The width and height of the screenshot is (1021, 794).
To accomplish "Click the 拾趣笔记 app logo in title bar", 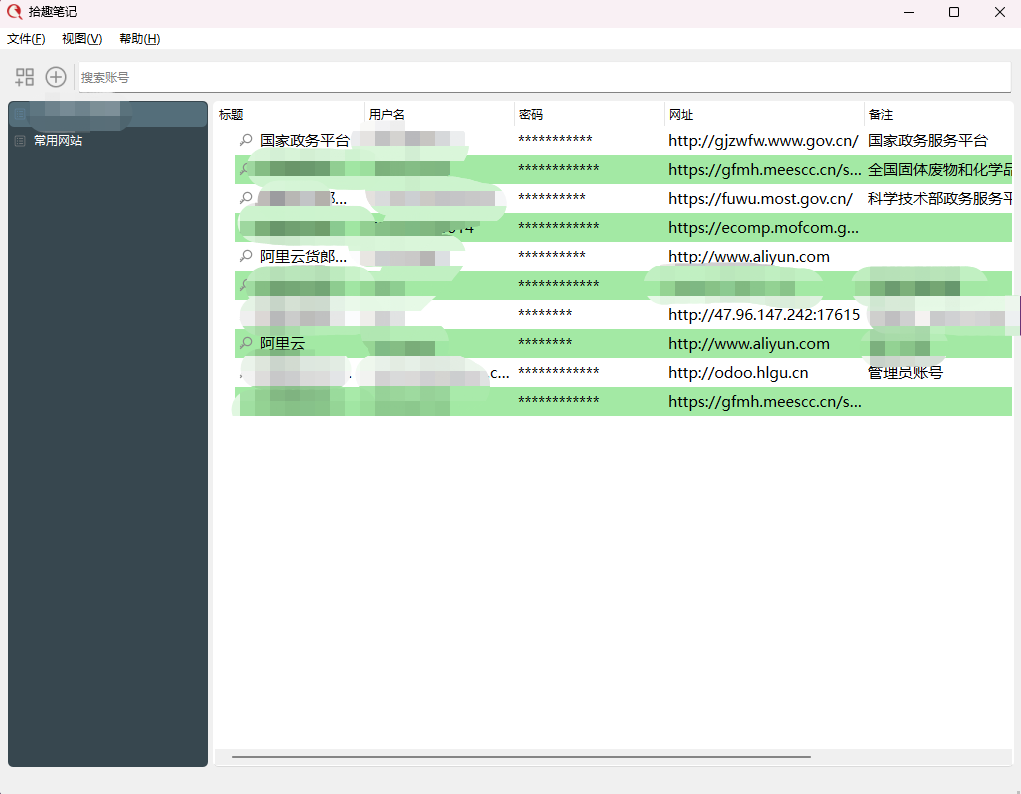I will pos(14,12).
